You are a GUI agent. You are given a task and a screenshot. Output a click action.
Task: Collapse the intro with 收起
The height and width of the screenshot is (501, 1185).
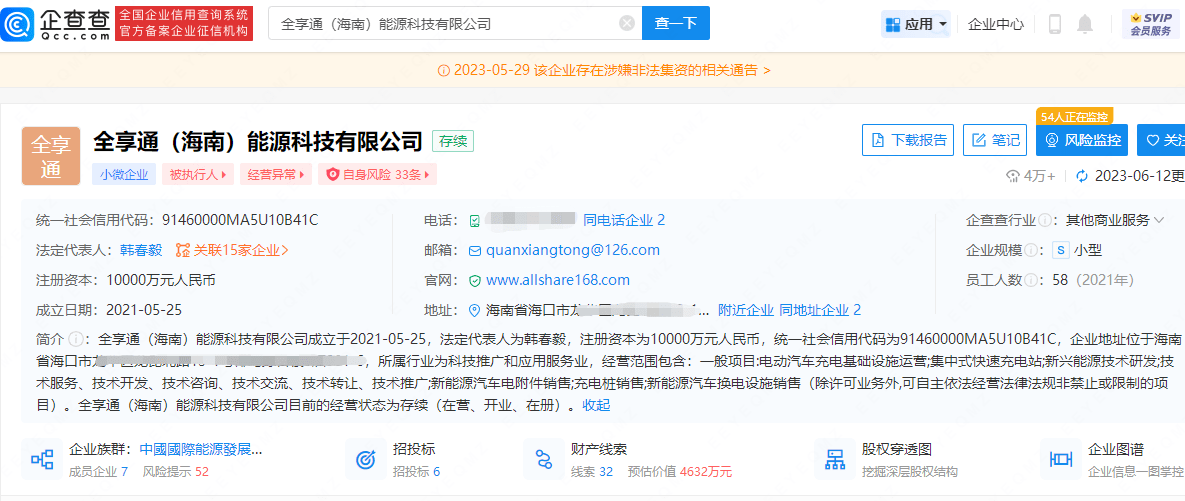(x=596, y=406)
